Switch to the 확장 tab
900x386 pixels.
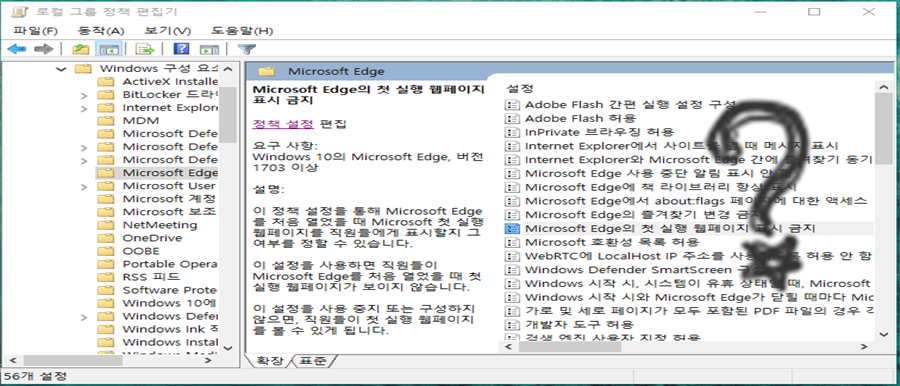pos(269,361)
